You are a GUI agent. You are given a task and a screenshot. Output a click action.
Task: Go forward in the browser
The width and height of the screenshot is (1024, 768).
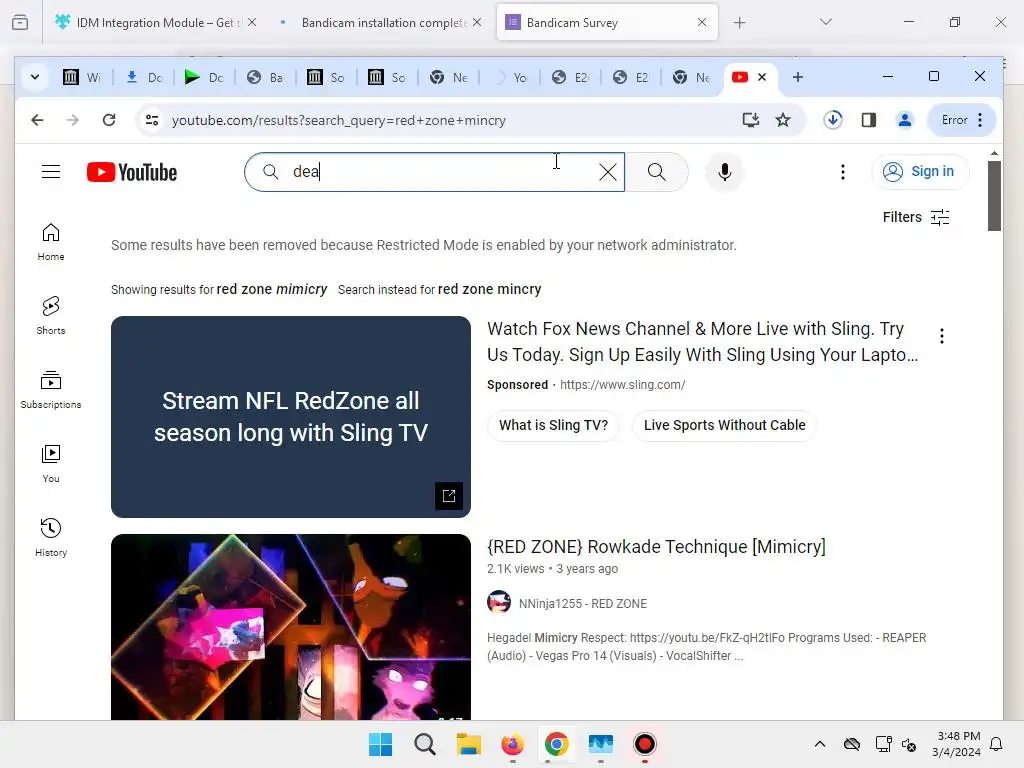click(x=72, y=120)
